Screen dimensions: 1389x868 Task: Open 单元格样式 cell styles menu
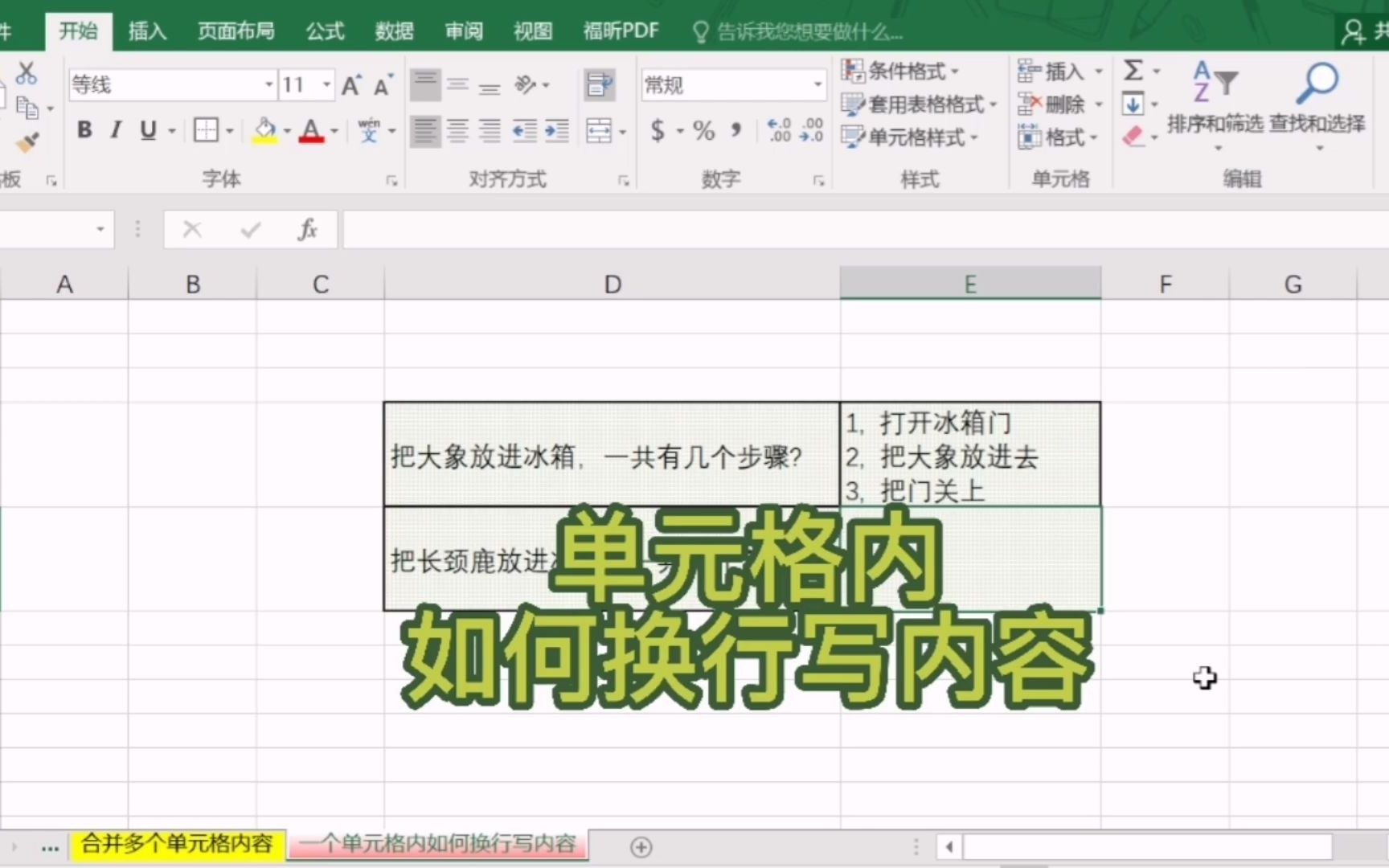point(909,137)
